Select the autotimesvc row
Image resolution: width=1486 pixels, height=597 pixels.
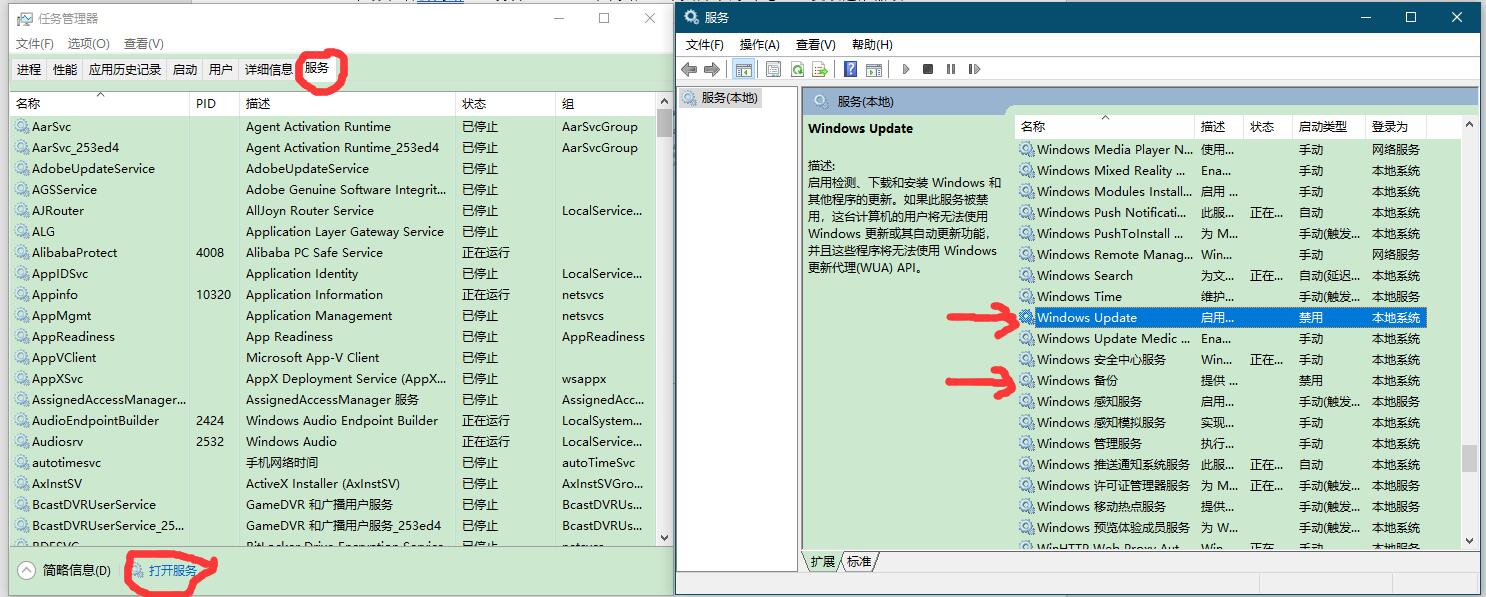point(333,462)
